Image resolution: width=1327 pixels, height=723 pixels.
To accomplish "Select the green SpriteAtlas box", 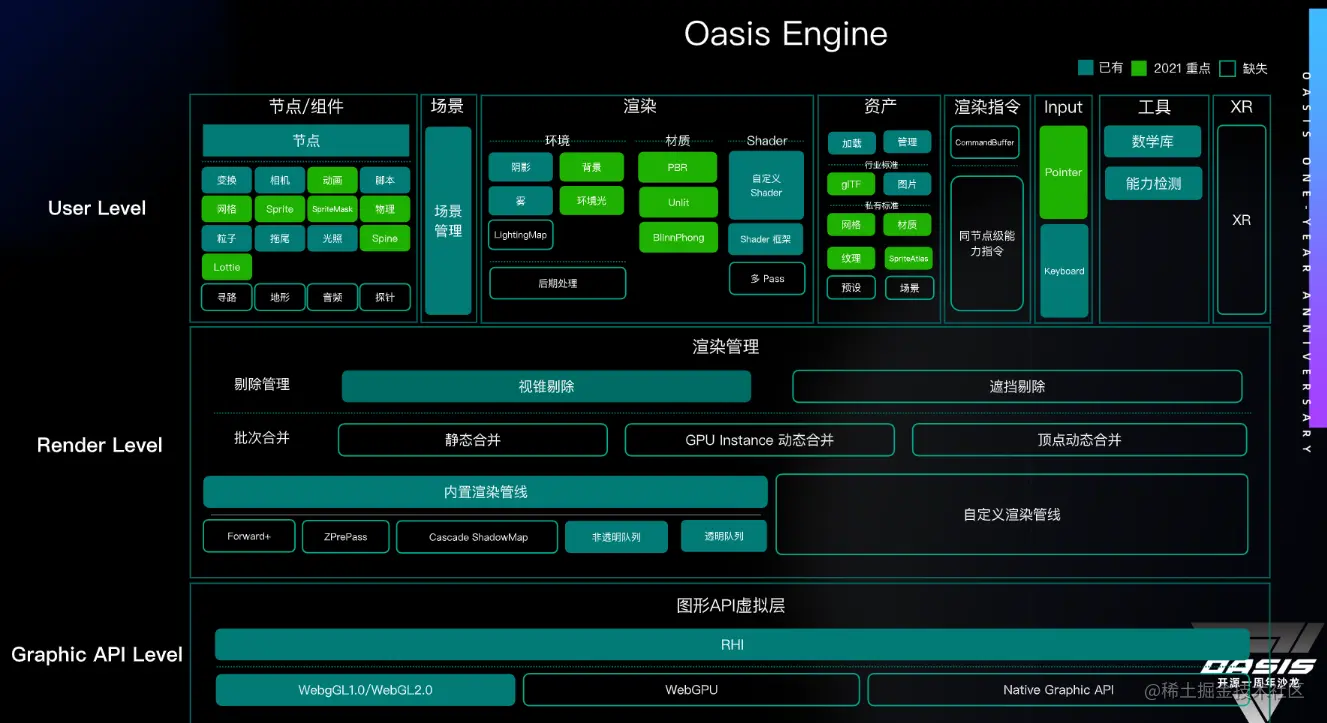I will pos(908,258).
